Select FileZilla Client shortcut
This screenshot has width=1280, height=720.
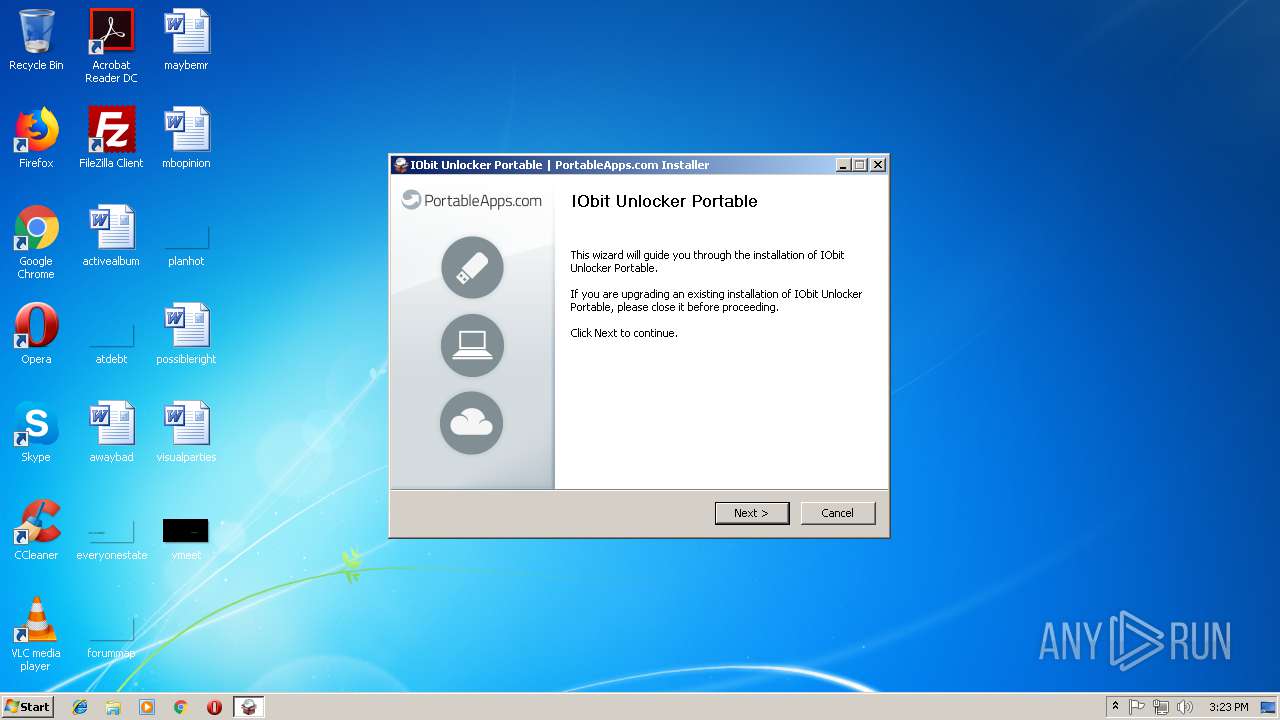click(x=111, y=138)
